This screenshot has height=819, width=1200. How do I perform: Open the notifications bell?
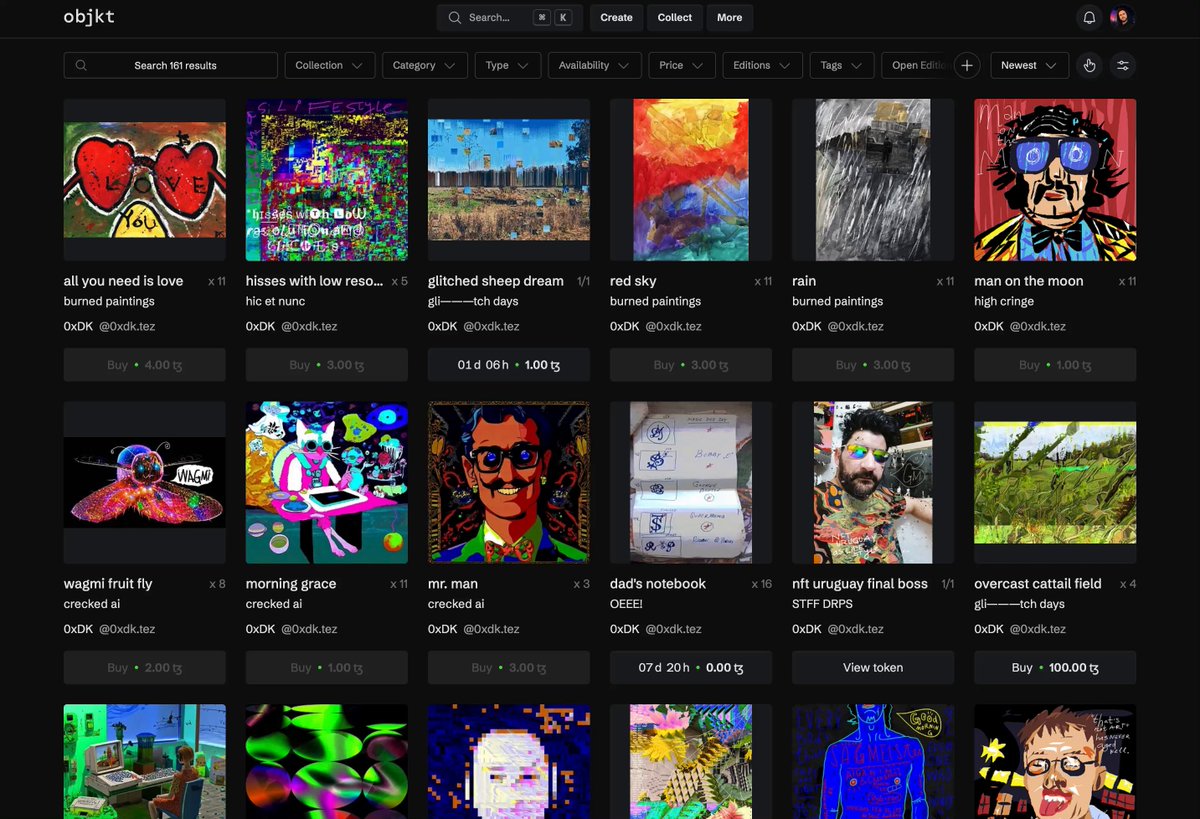point(1089,17)
